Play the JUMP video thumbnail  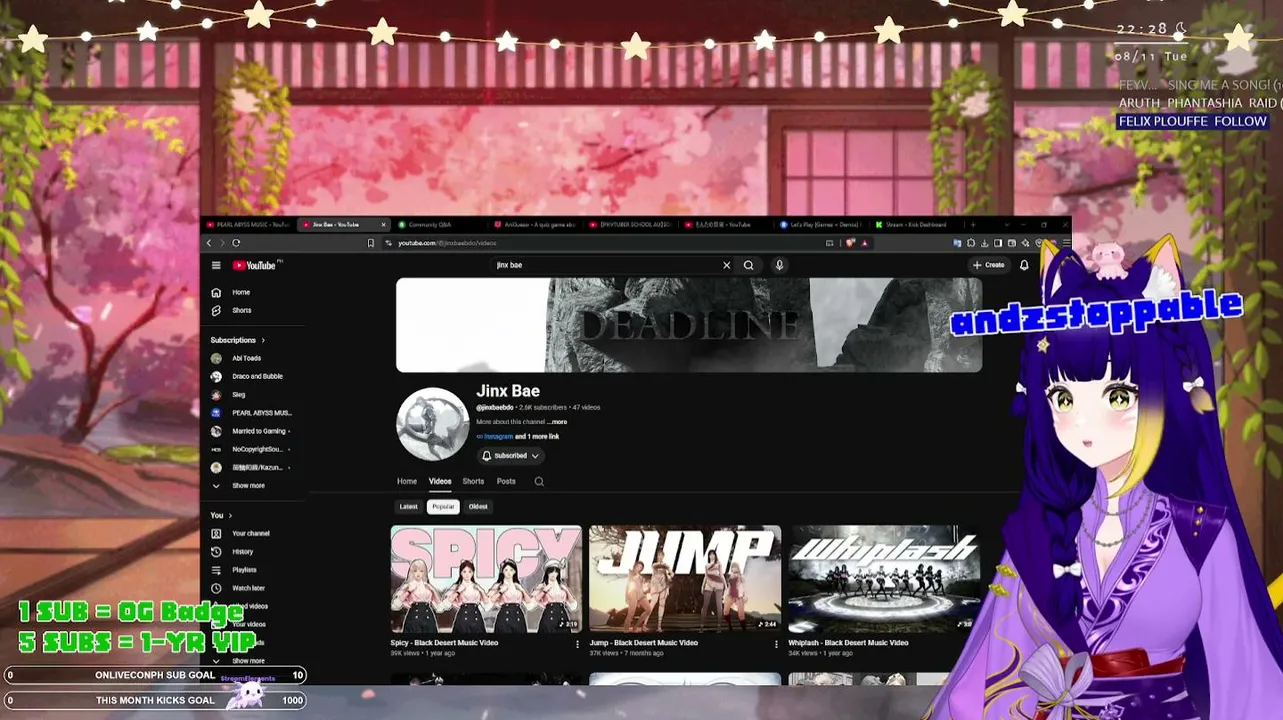tap(685, 579)
